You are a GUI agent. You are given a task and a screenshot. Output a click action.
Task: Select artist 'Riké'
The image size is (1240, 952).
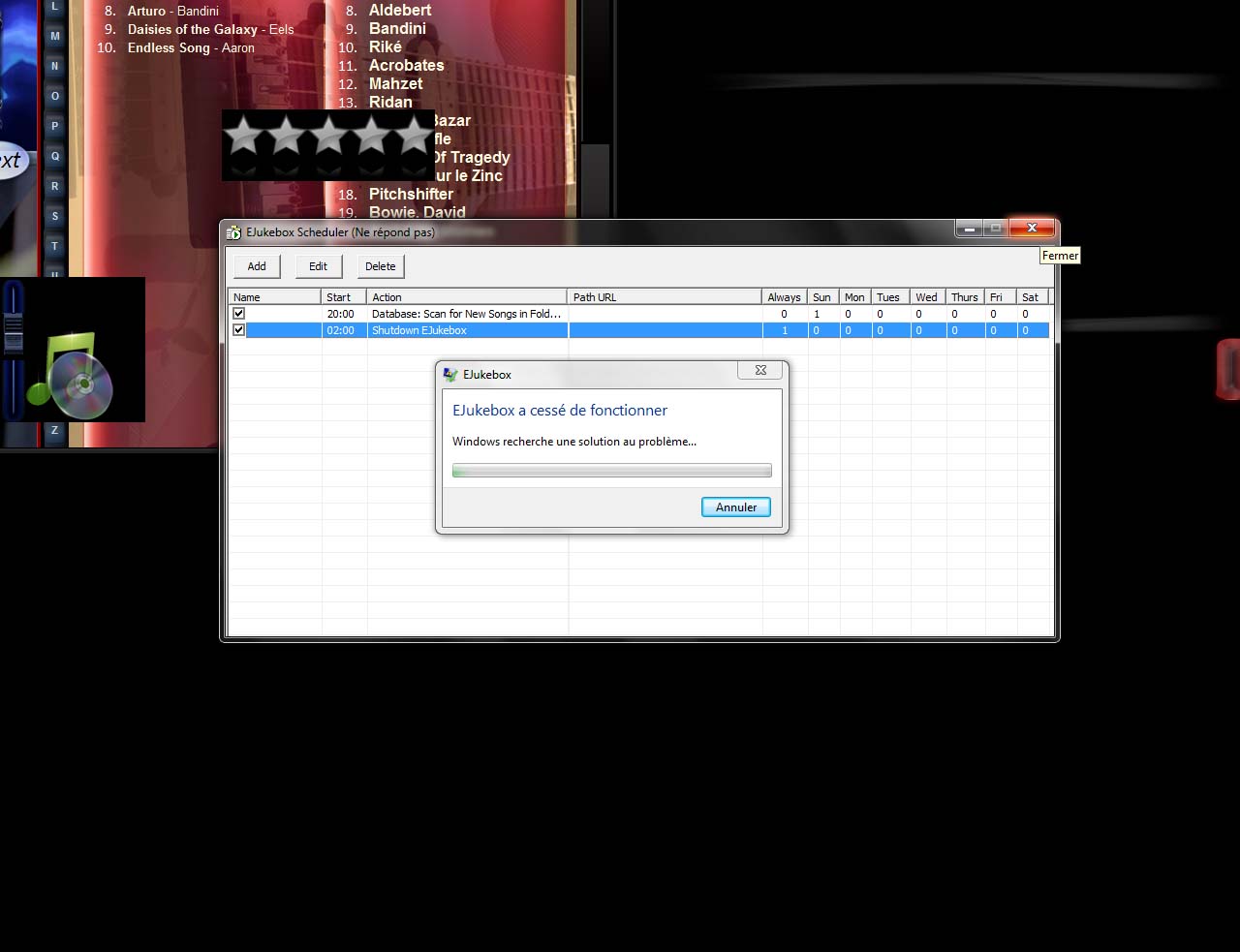point(385,46)
